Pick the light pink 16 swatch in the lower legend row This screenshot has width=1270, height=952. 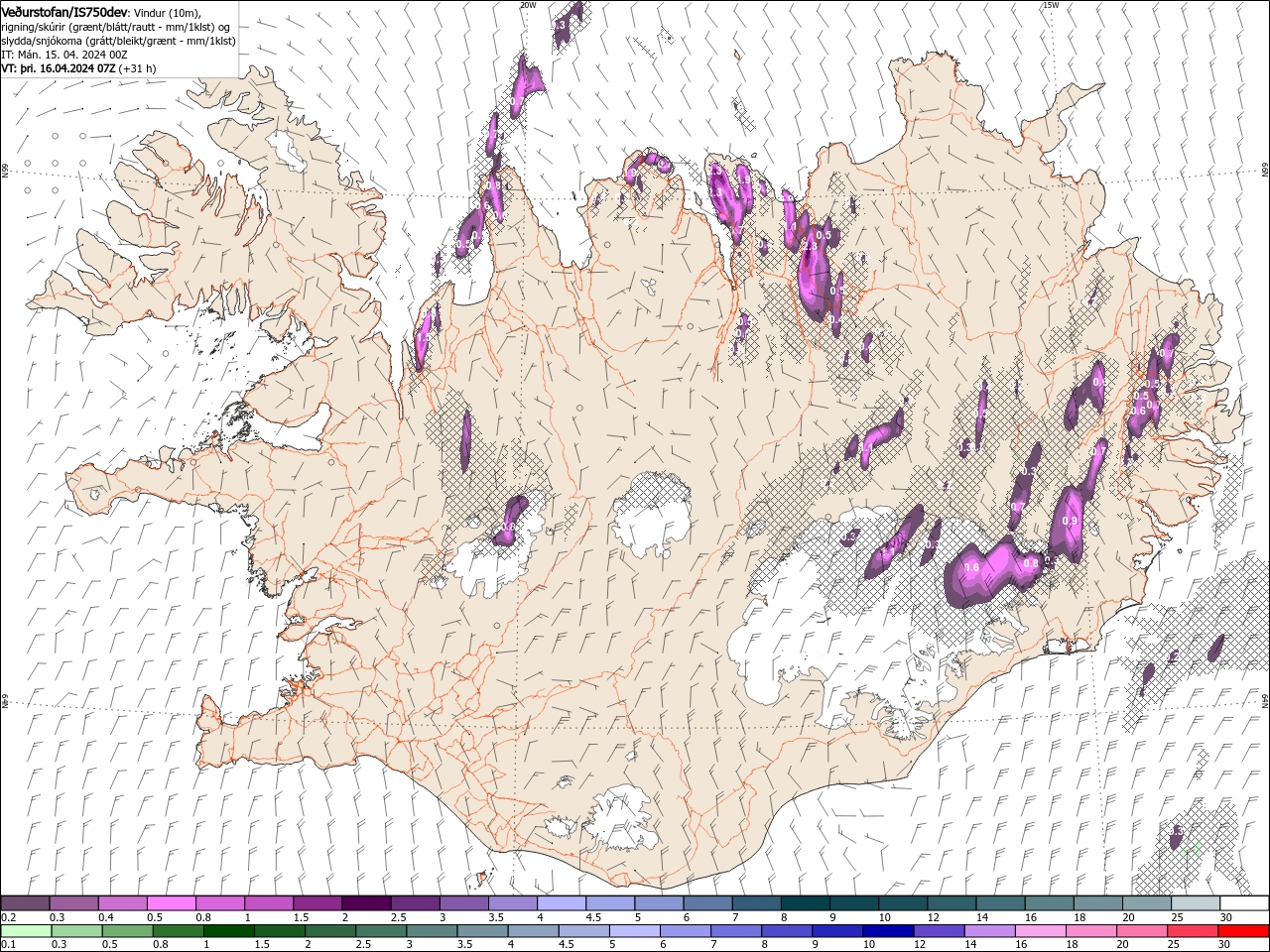click(x=1041, y=931)
